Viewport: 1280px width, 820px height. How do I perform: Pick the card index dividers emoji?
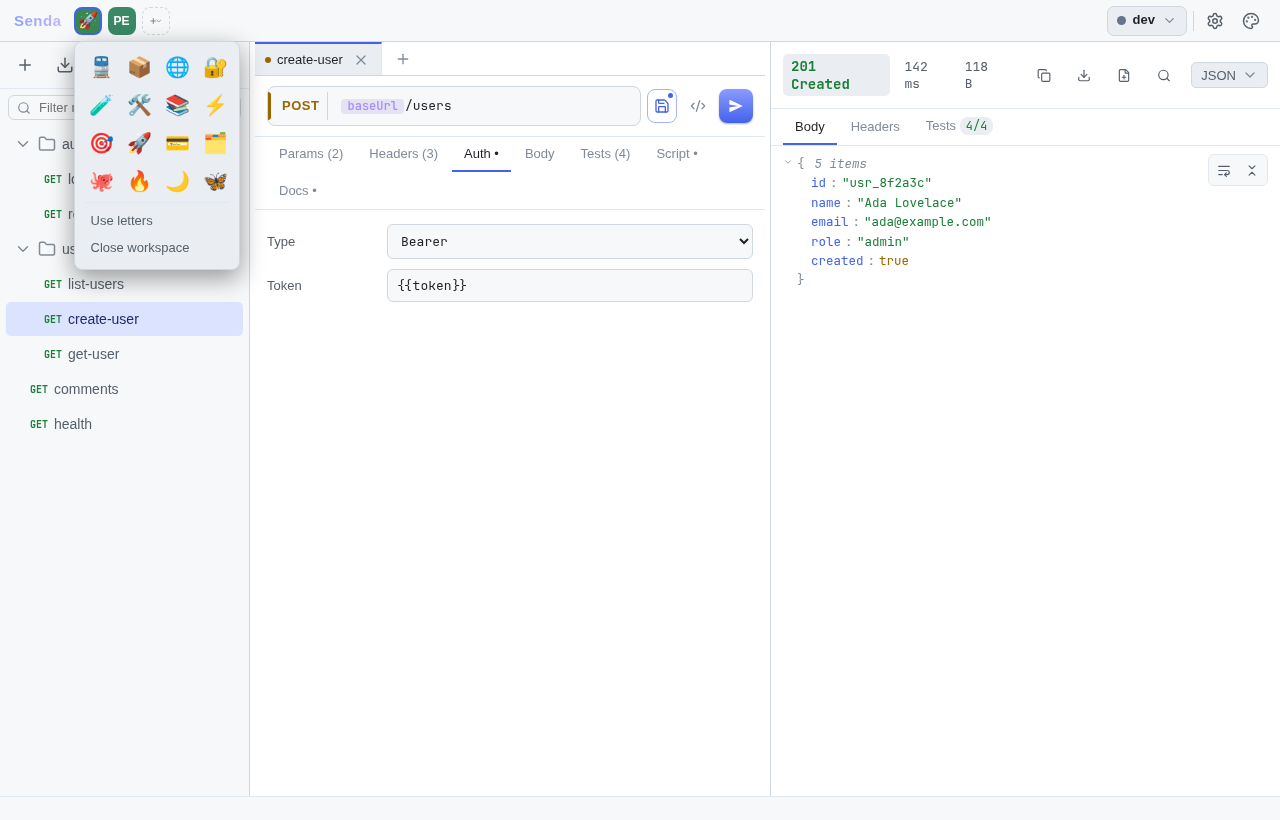pos(215,143)
